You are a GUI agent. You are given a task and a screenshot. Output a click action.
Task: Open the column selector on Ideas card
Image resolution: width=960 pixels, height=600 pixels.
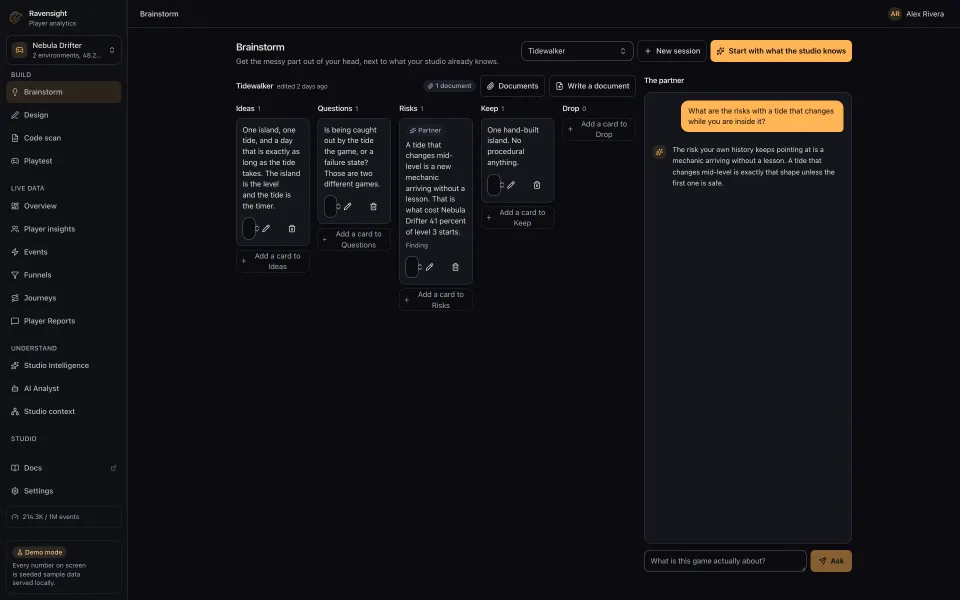pos(250,228)
